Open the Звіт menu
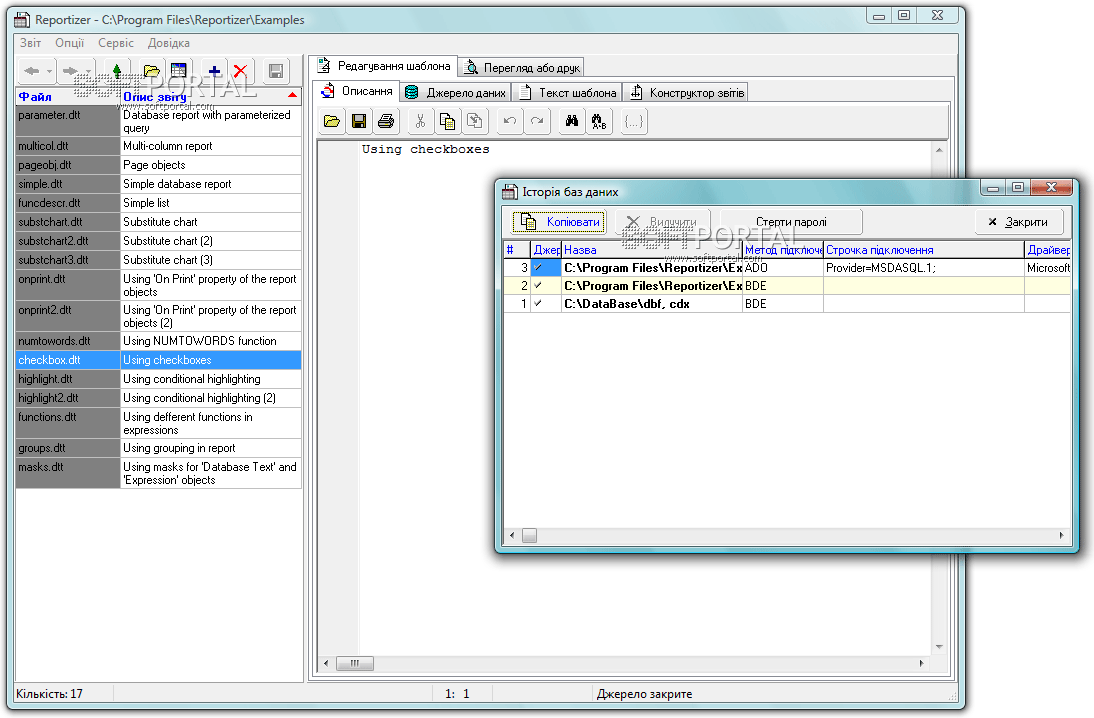 pos(30,43)
